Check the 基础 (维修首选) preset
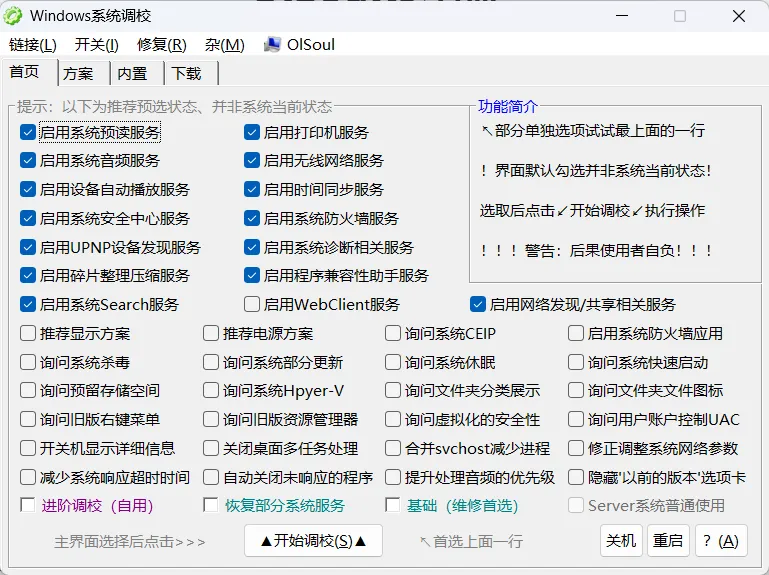This screenshot has height=575, width=769. (x=393, y=505)
